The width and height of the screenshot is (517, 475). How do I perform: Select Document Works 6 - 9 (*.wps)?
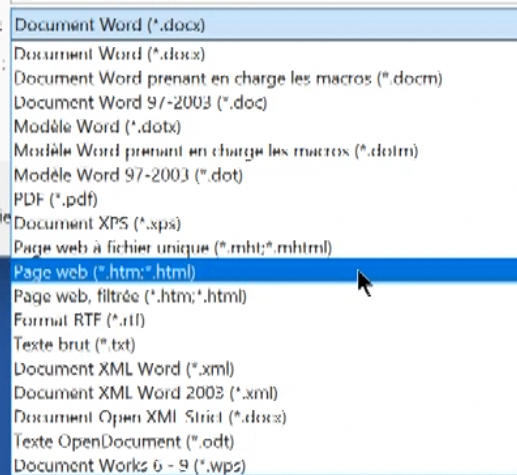click(x=264, y=466)
